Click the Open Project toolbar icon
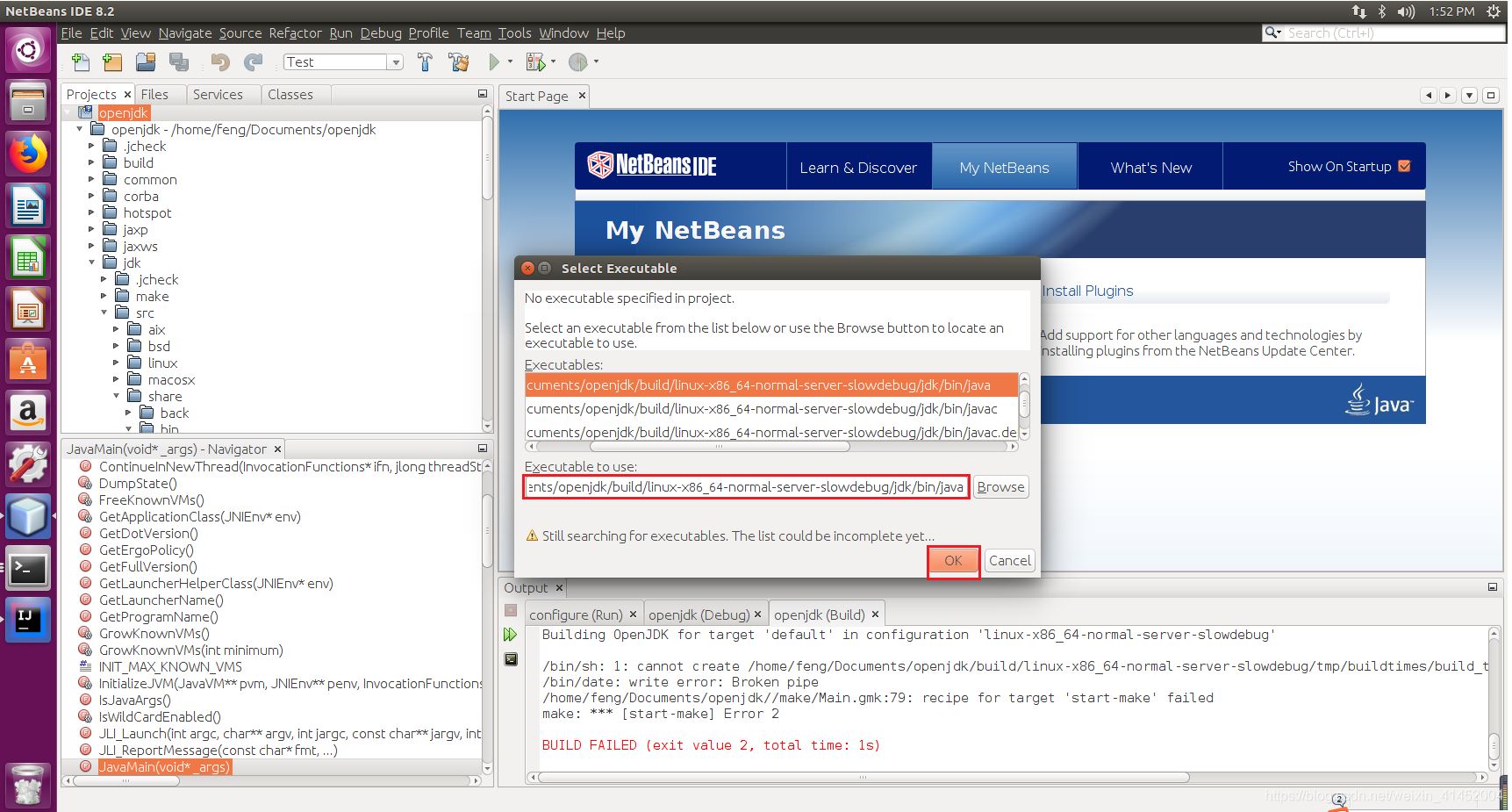Image resolution: width=1512 pixels, height=812 pixels. [x=146, y=62]
